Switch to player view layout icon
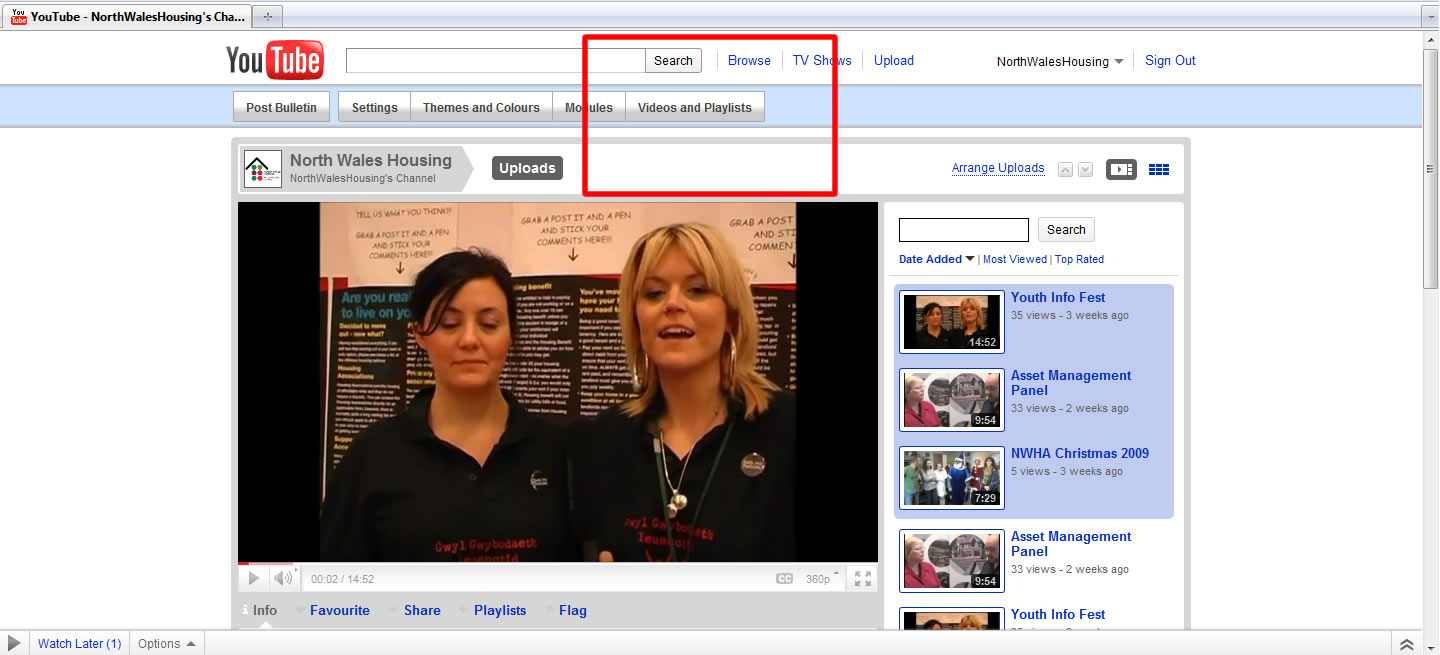1440x655 pixels. coord(1121,169)
